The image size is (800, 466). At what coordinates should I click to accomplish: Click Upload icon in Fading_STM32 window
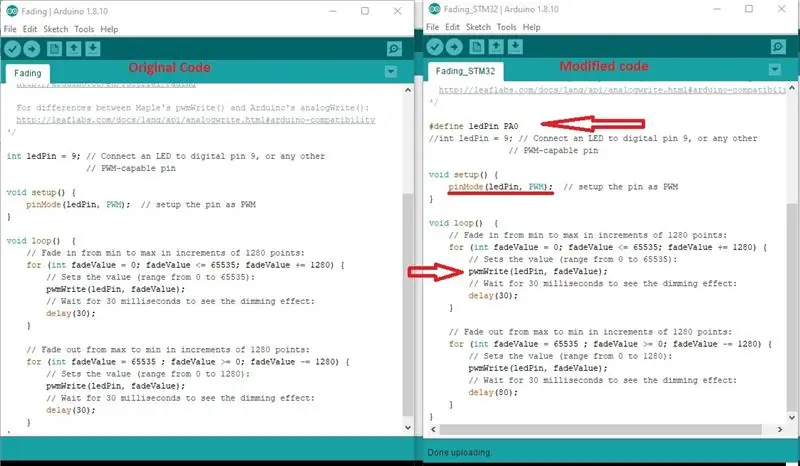(454, 47)
